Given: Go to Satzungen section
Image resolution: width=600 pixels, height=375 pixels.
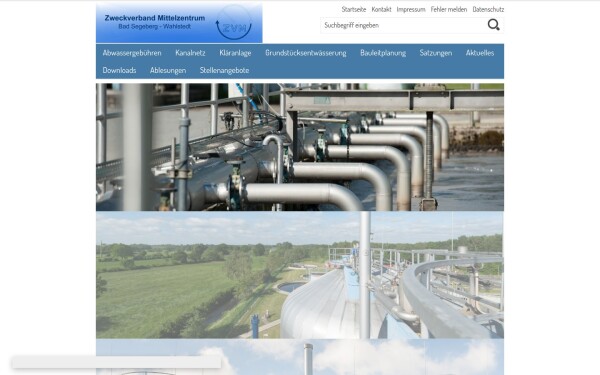Looking at the screenshot, I should pyautogui.click(x=435, y=53).
